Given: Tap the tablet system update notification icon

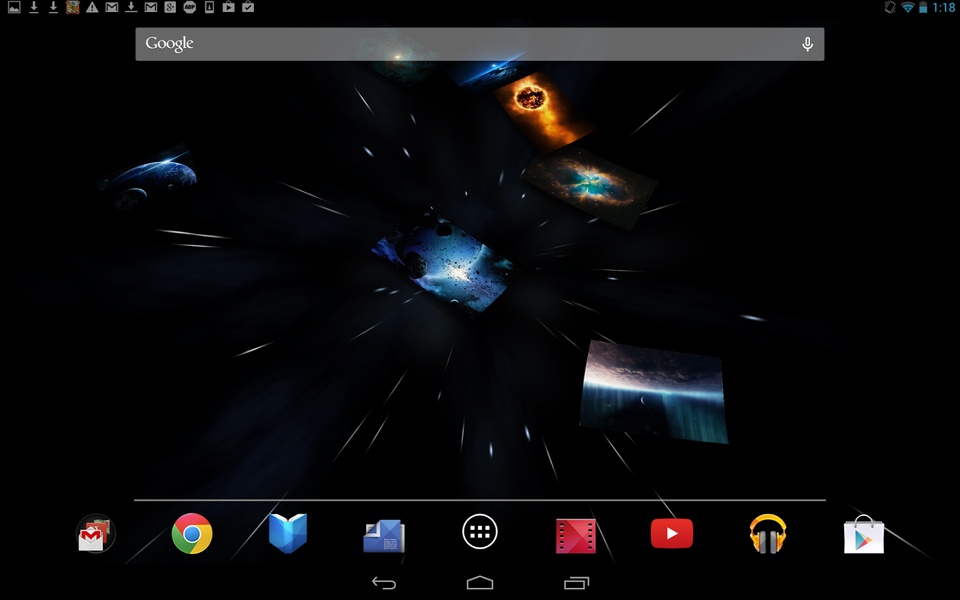Looking at the screenshot, I should tap(209, 7).
